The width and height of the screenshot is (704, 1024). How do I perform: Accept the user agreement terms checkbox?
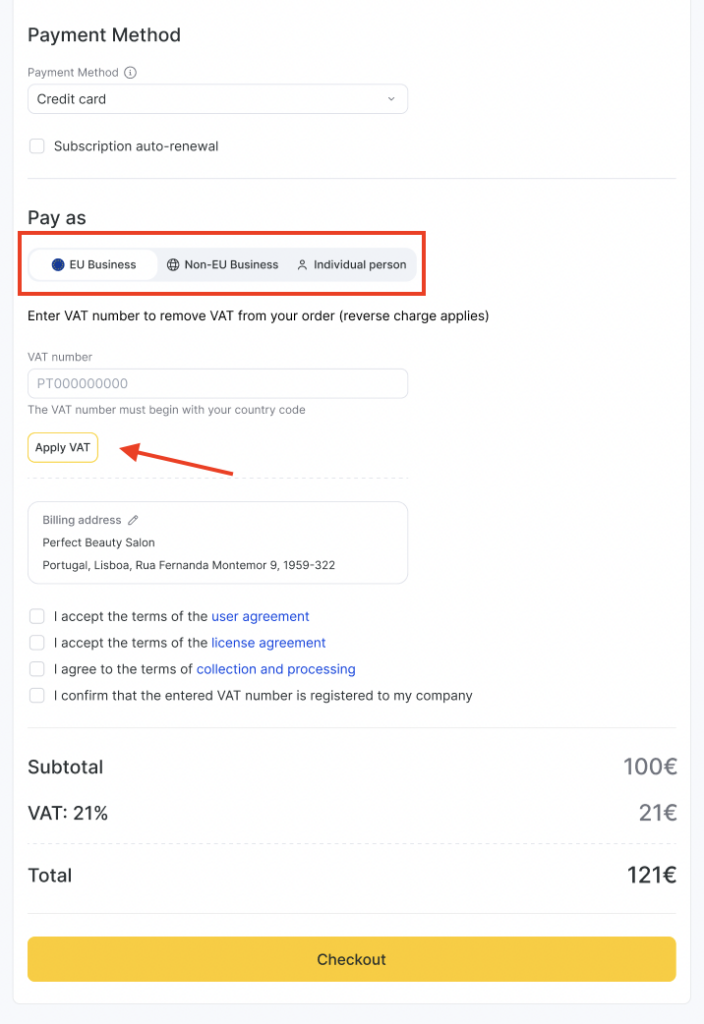pyautogui.click(x=37, y=616)
